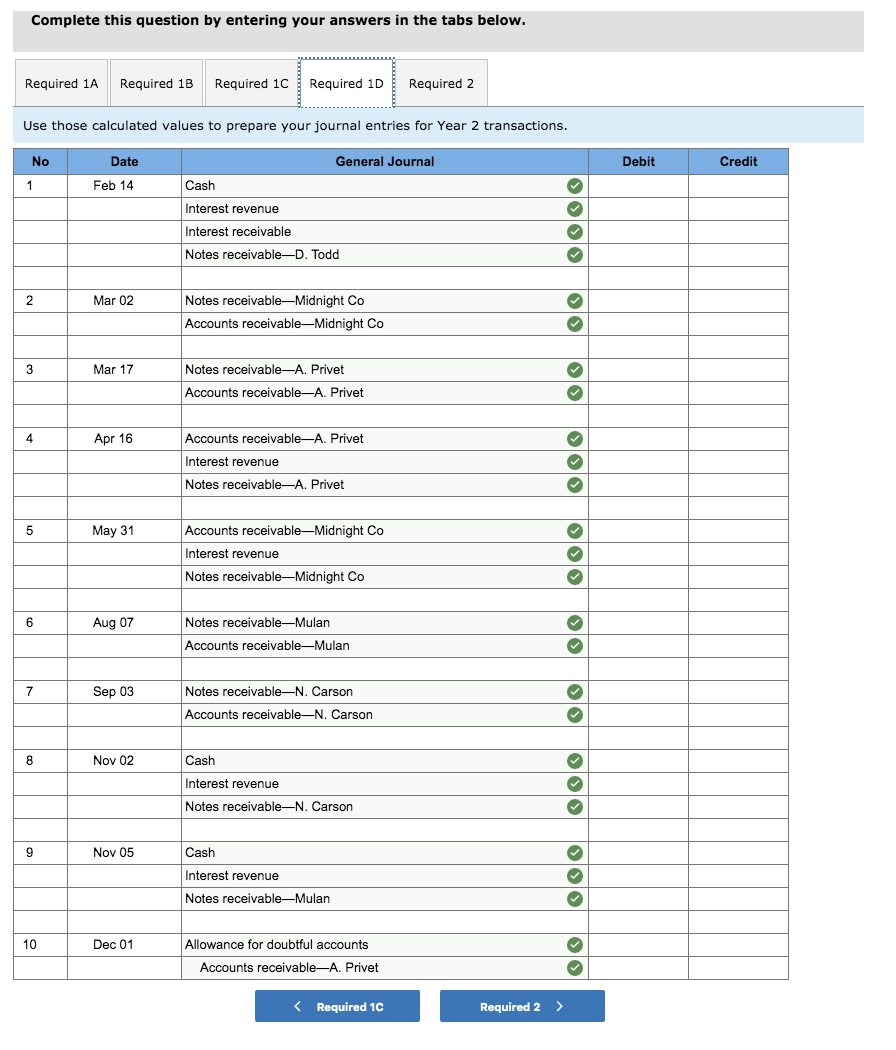The image size is (896, 1050).
Task: Click the checkmark next to Cash on Nov 05
Action: click(x=575, y=852)
